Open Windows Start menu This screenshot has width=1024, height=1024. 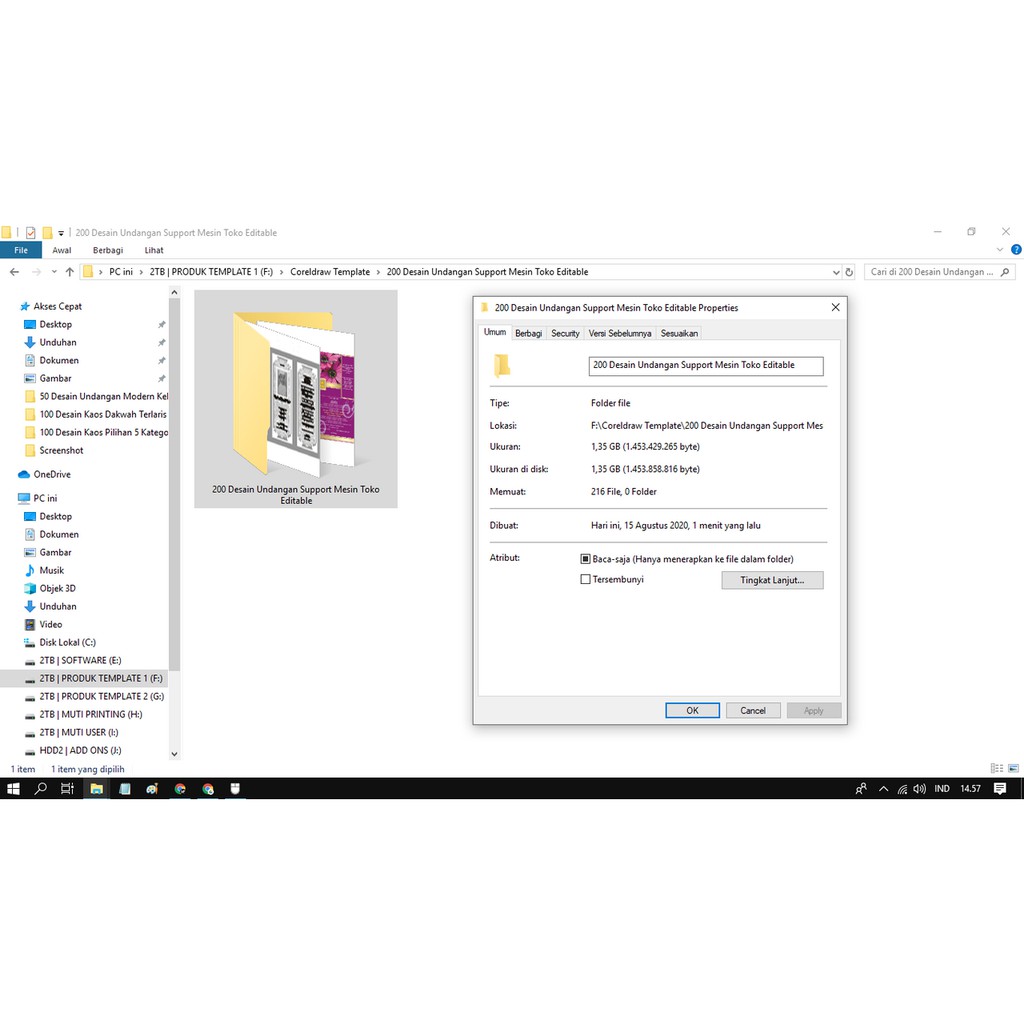(13, 789)
